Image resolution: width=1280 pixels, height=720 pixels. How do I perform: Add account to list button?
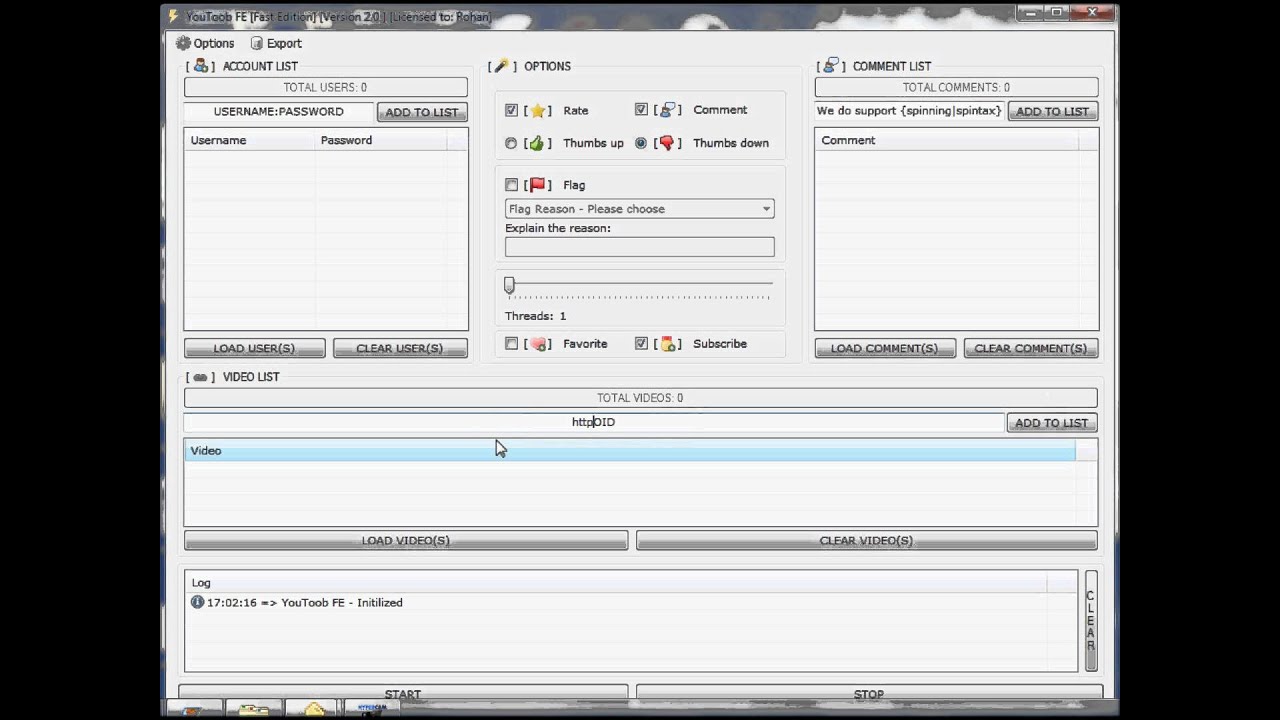(x=422, y=112)
